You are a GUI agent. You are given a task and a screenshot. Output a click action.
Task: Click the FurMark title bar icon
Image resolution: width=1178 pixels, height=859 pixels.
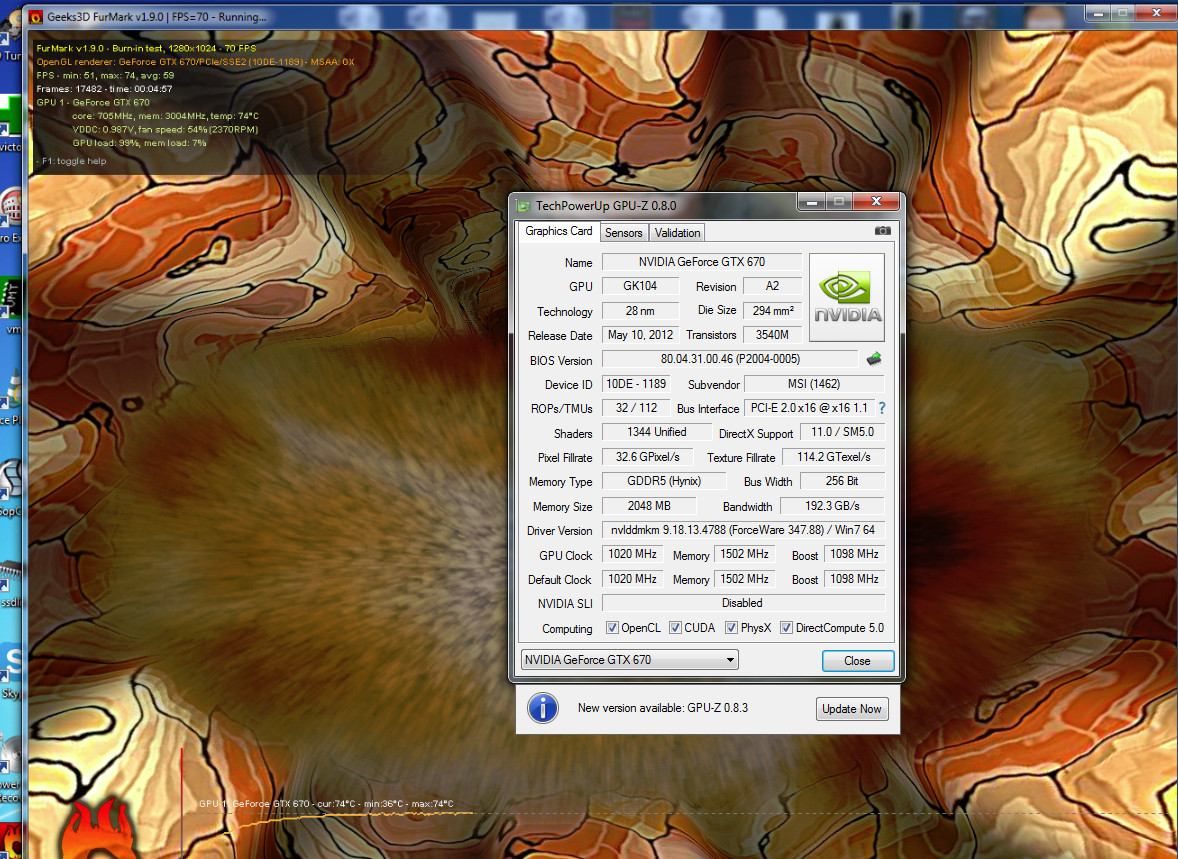pos(35,16)
